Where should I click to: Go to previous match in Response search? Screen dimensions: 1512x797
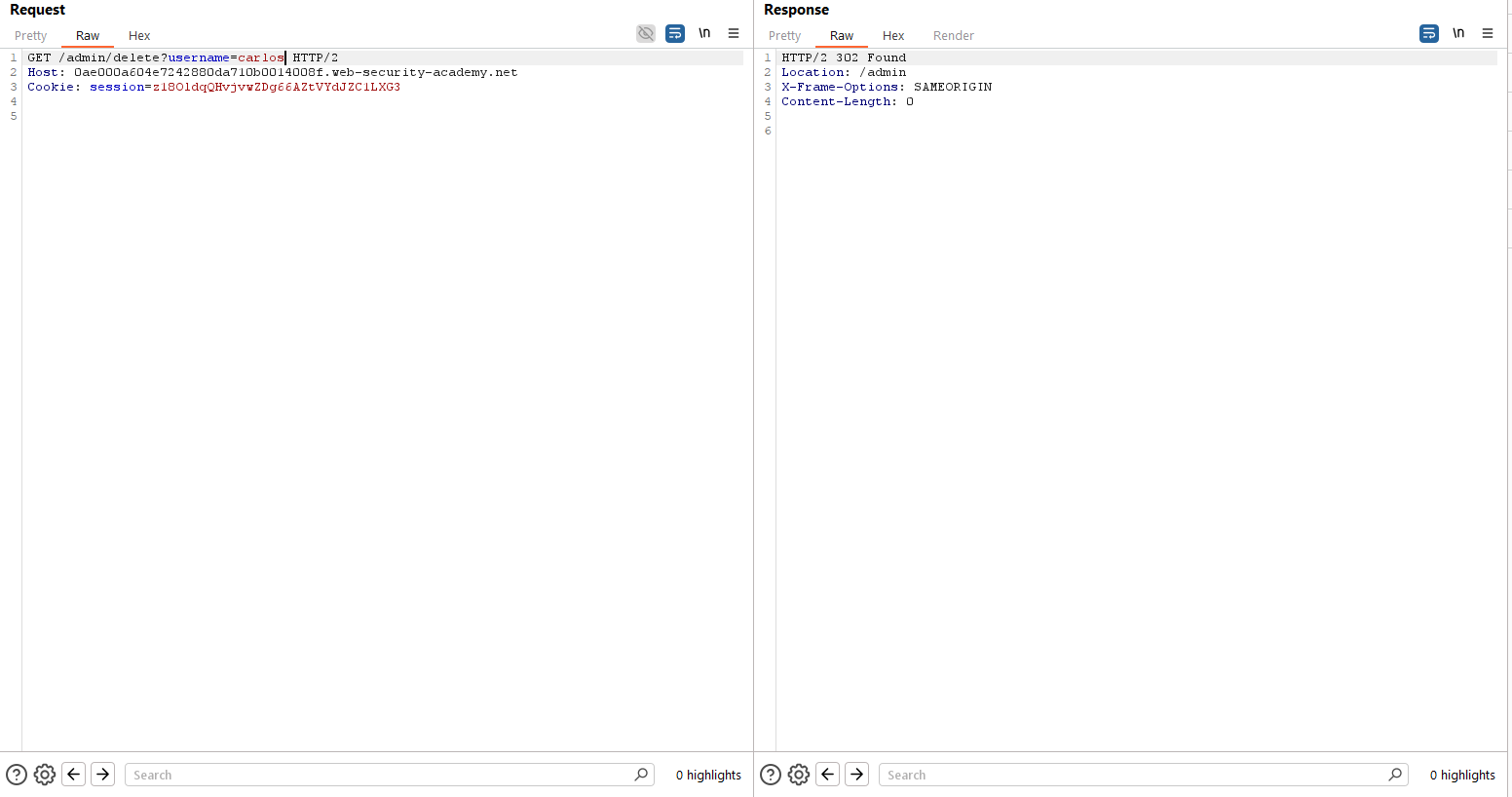tap(828, 775)
